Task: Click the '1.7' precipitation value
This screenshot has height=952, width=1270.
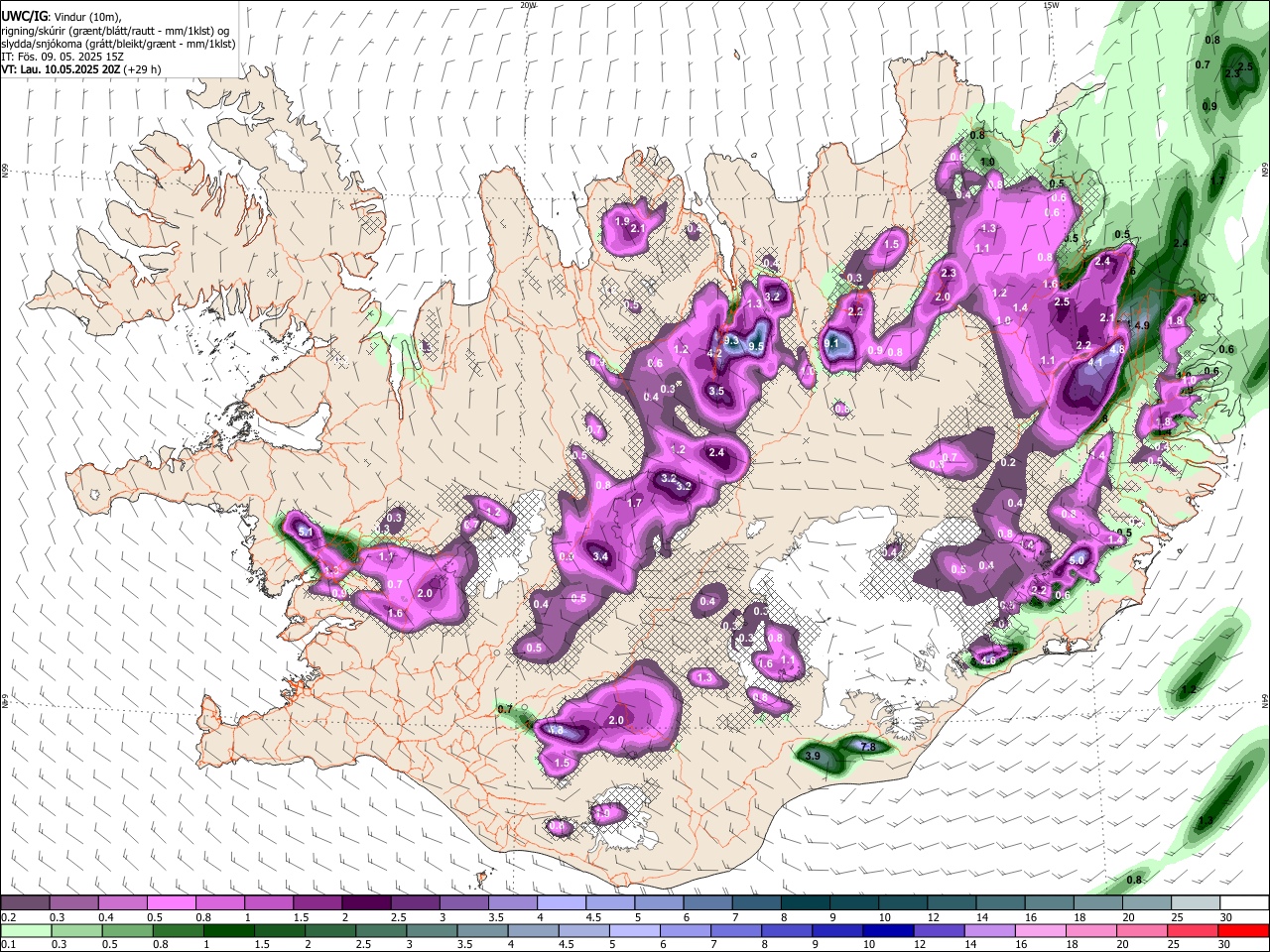Action: (634, 503)
